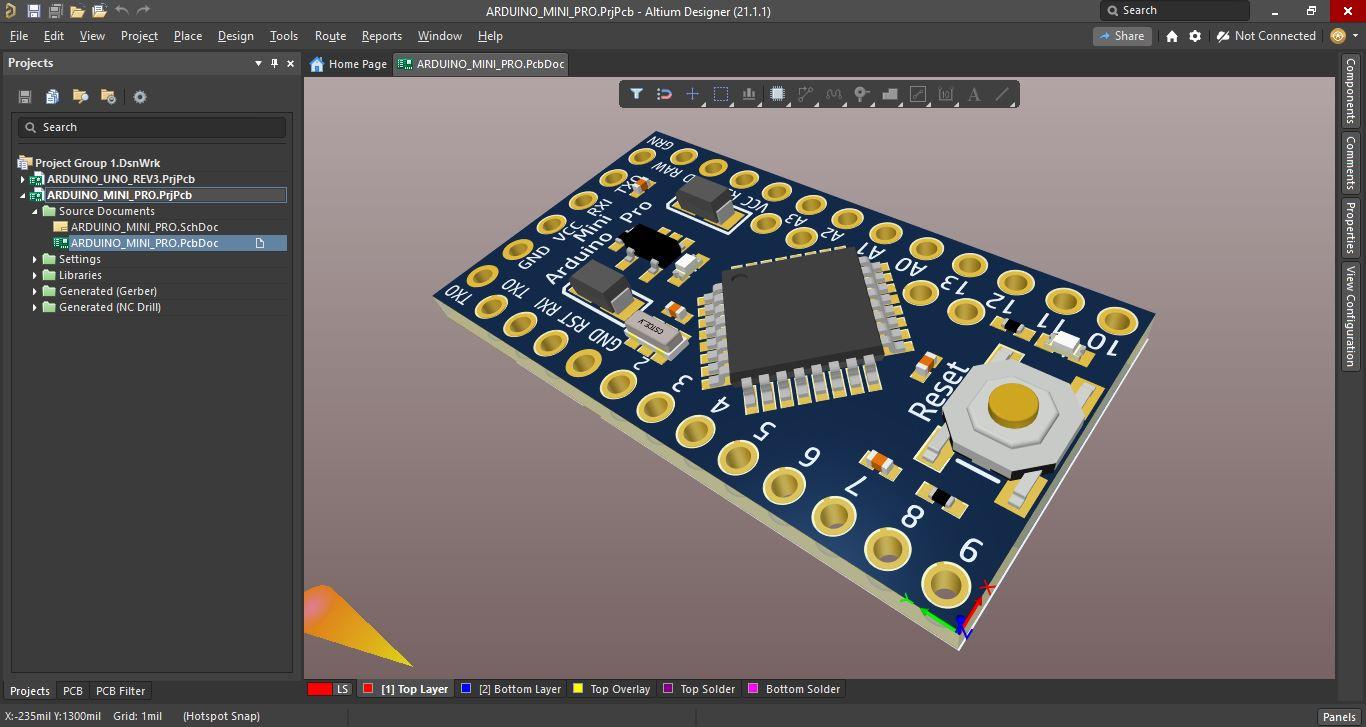Select the Bottom Solder layer tab
1366x727 pixels.
(794, 689)
